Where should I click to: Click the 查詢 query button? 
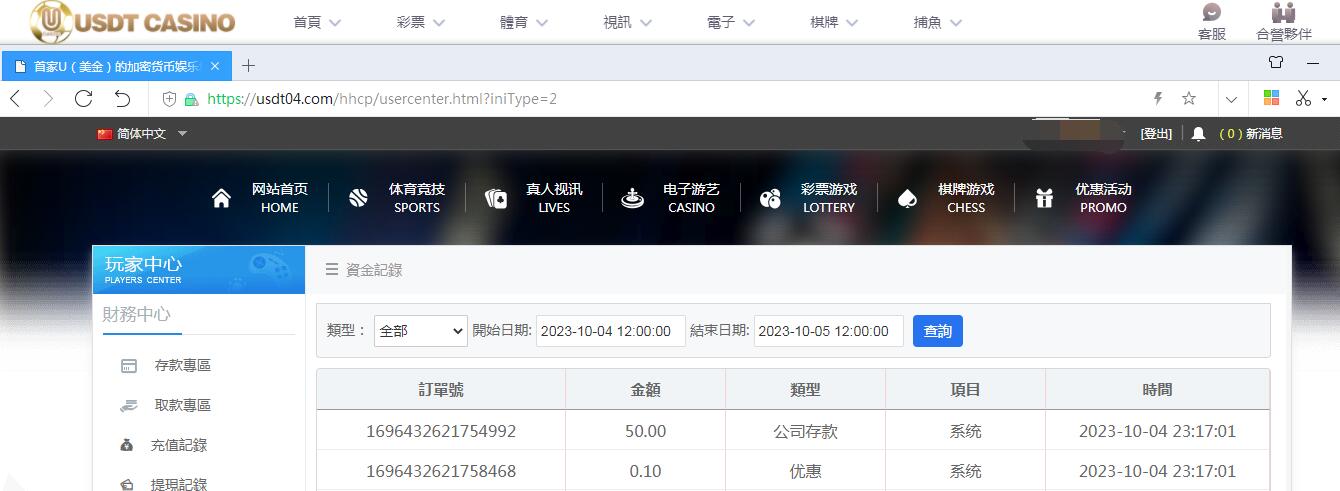click(938, 331)
